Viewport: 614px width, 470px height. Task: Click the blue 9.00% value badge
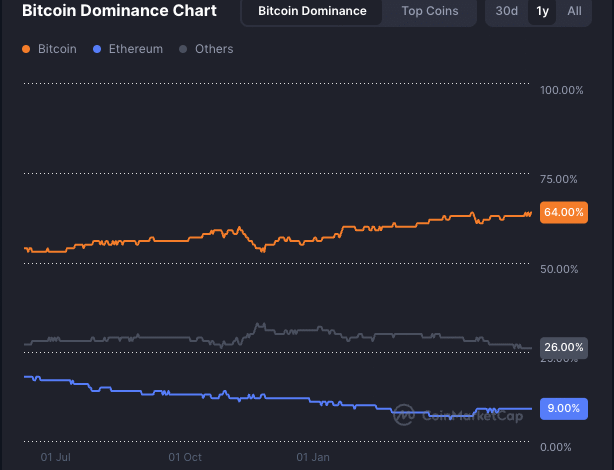[x=563, y=409]
